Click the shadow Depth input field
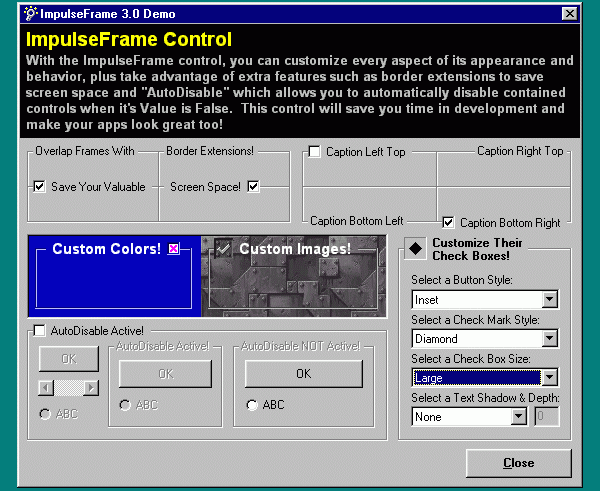The image size is (600, 491). click(x=547, y=416)
